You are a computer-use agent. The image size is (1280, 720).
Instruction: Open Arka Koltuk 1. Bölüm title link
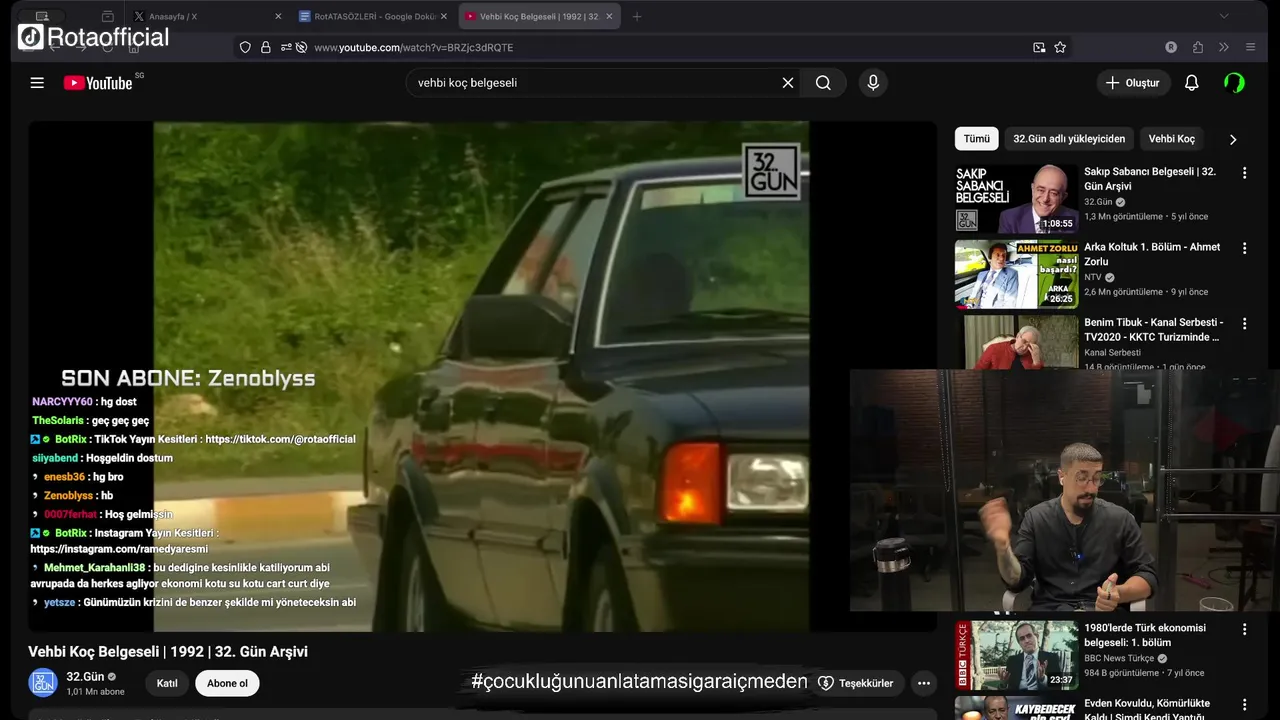click(1152, 254)
